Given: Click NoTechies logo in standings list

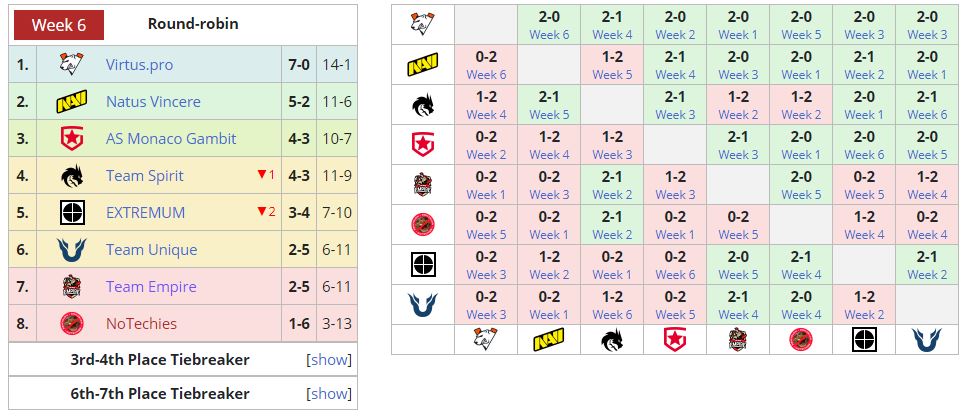Looking at the screenshot, I should [x=70, y=324].
